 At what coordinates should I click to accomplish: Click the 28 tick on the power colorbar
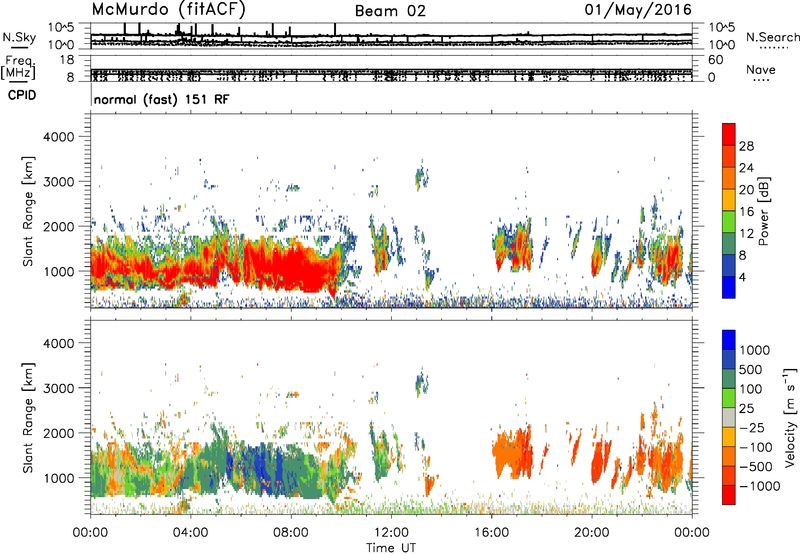[746, 146]
